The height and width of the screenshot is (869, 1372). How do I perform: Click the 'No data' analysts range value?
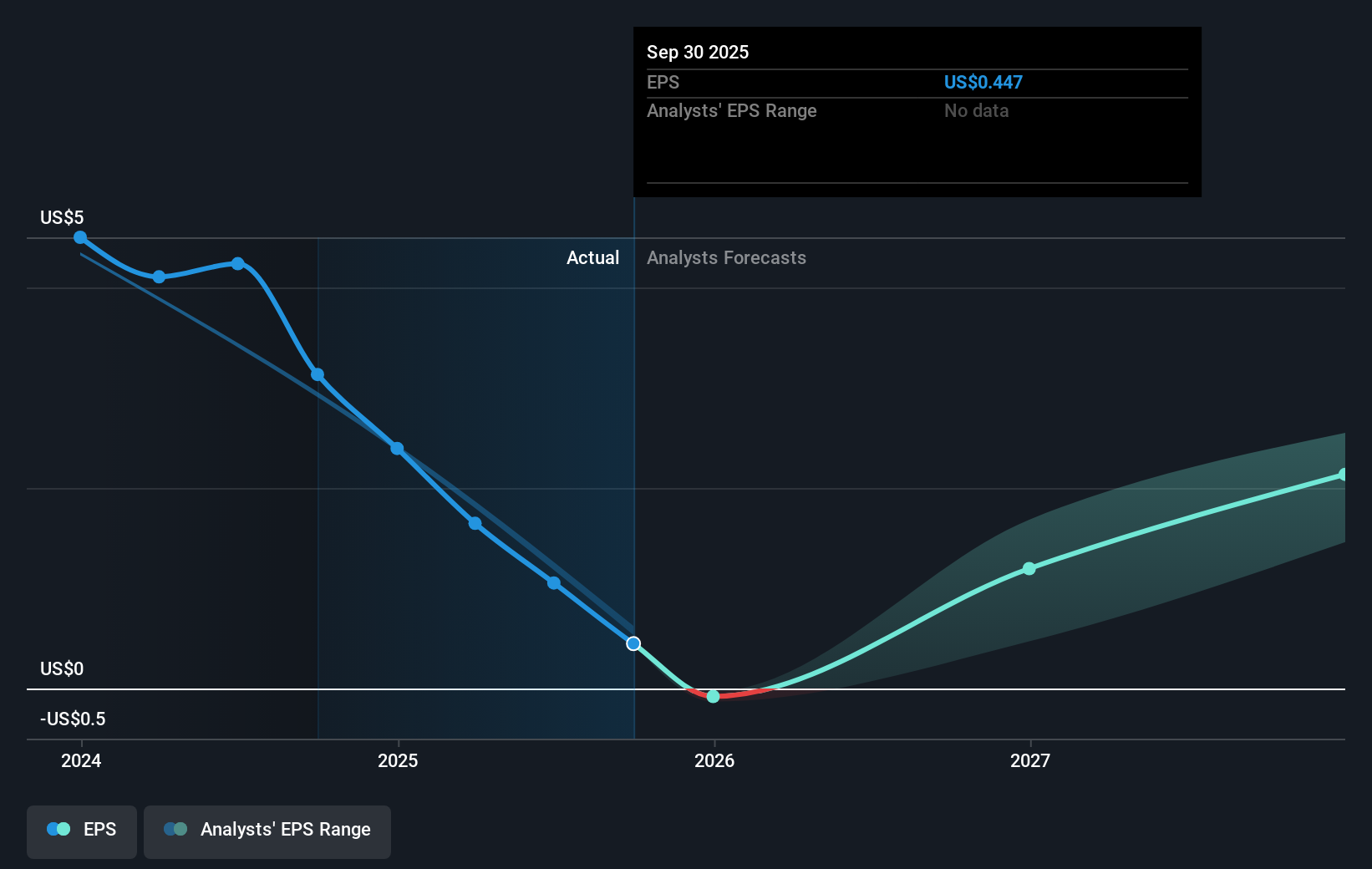tap(977, 110)
